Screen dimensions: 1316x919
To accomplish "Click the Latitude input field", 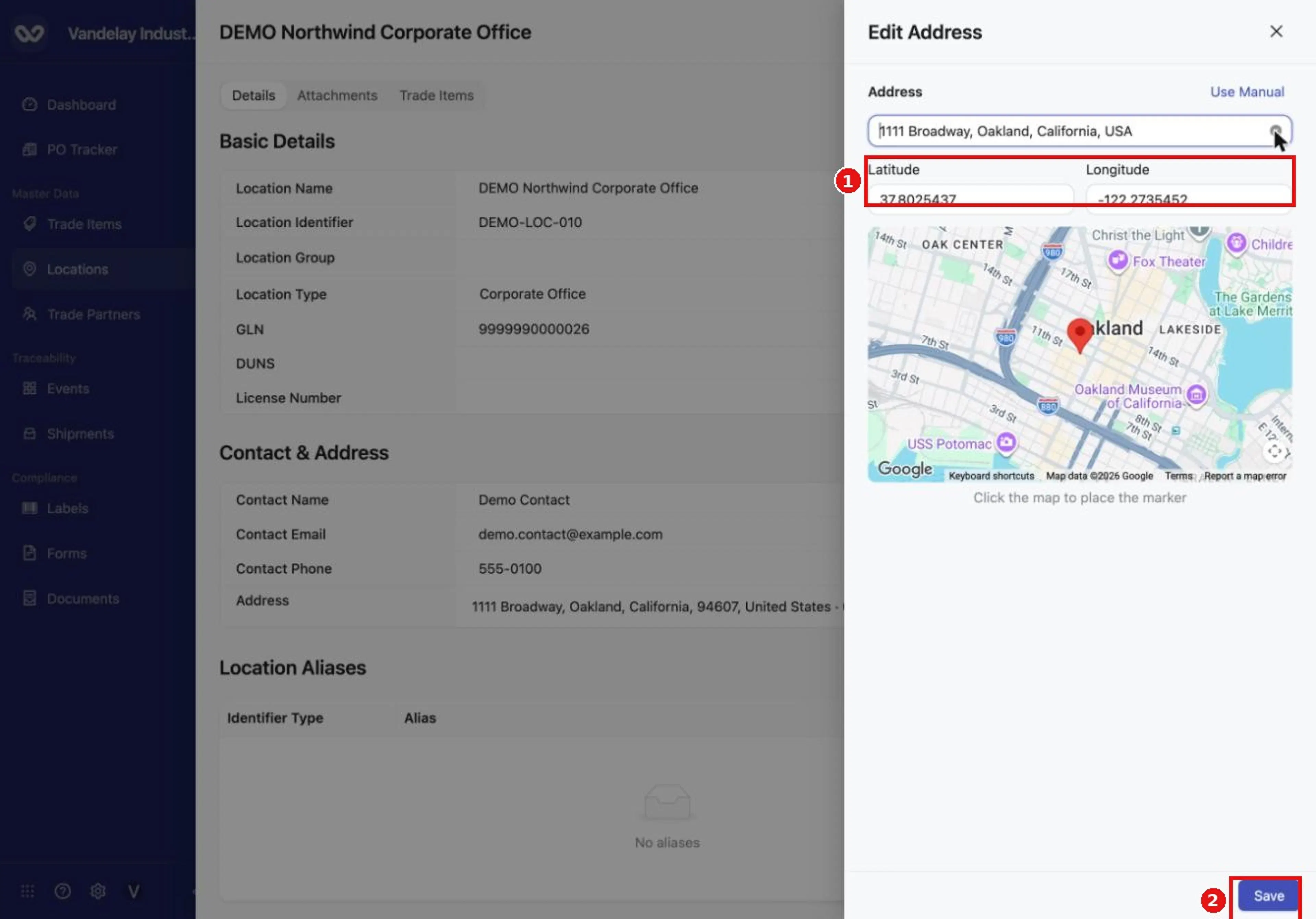I will pos(970,199).
